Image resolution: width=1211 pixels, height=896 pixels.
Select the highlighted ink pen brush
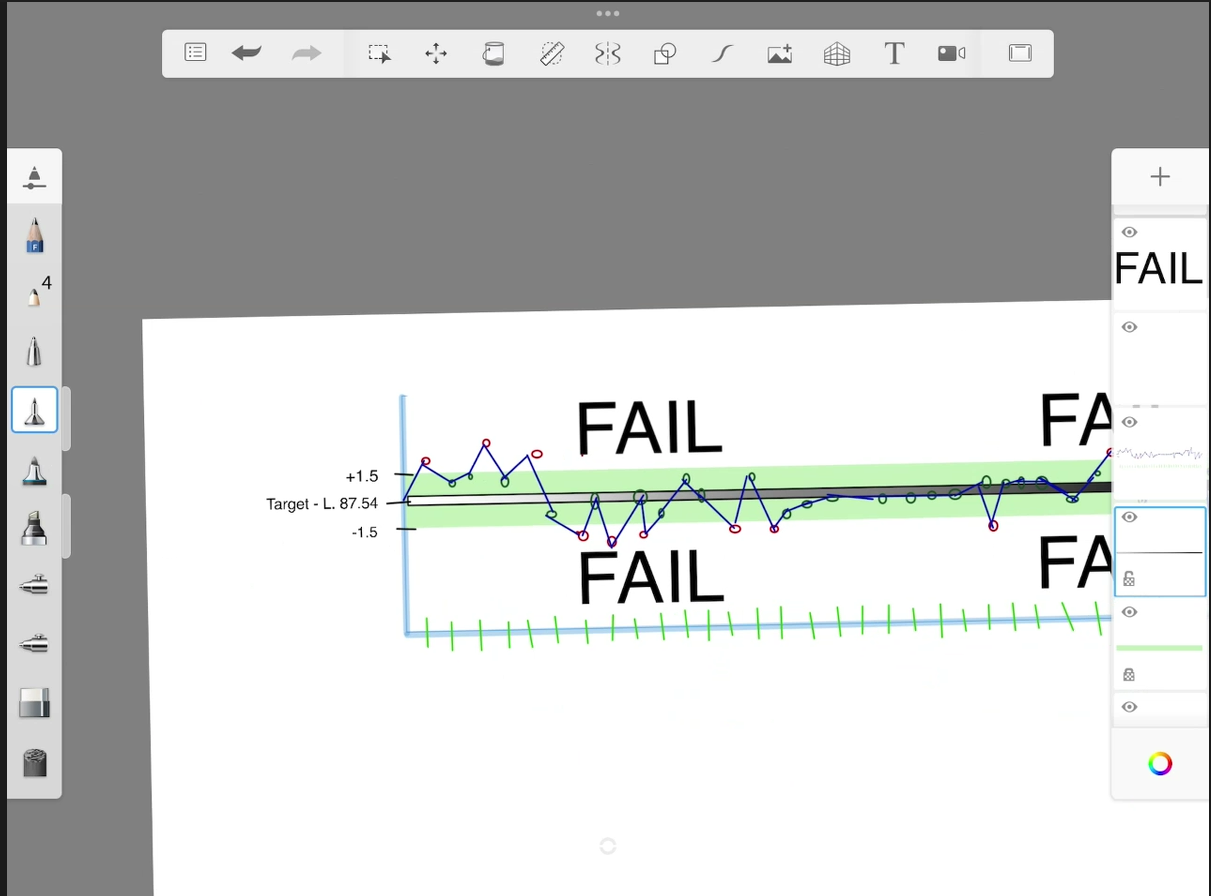35,410
